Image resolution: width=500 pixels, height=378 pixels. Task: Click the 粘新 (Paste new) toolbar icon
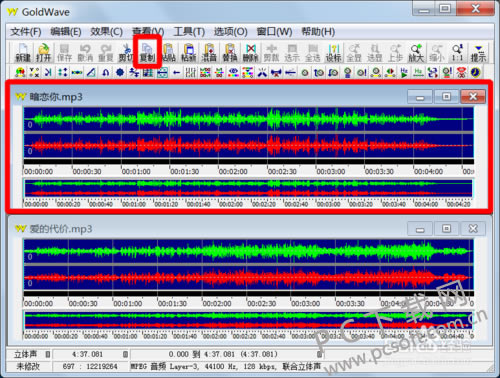tap(189, 53)
